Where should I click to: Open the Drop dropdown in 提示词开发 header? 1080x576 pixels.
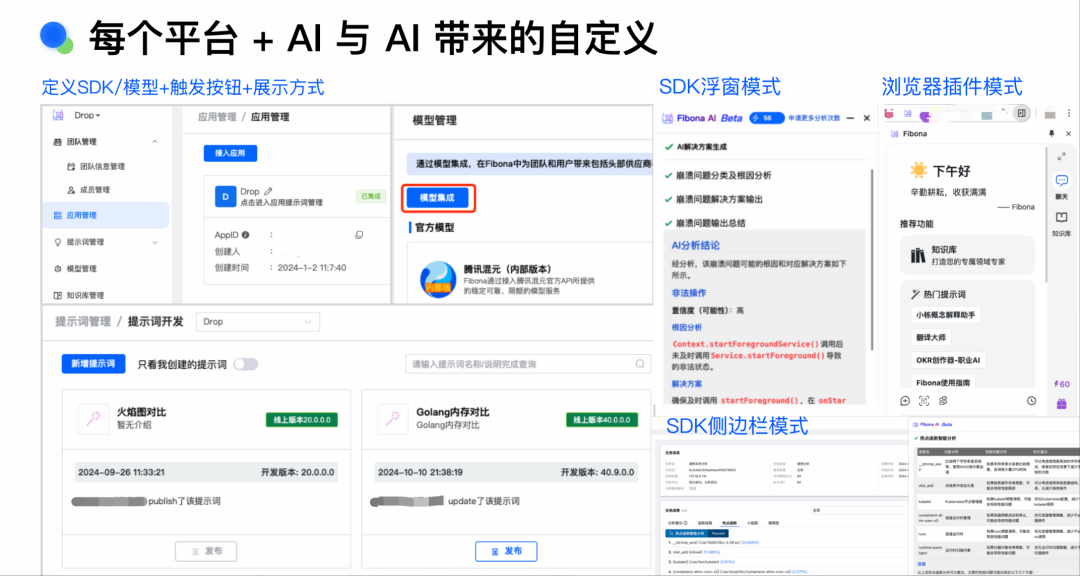click(258, 322)
